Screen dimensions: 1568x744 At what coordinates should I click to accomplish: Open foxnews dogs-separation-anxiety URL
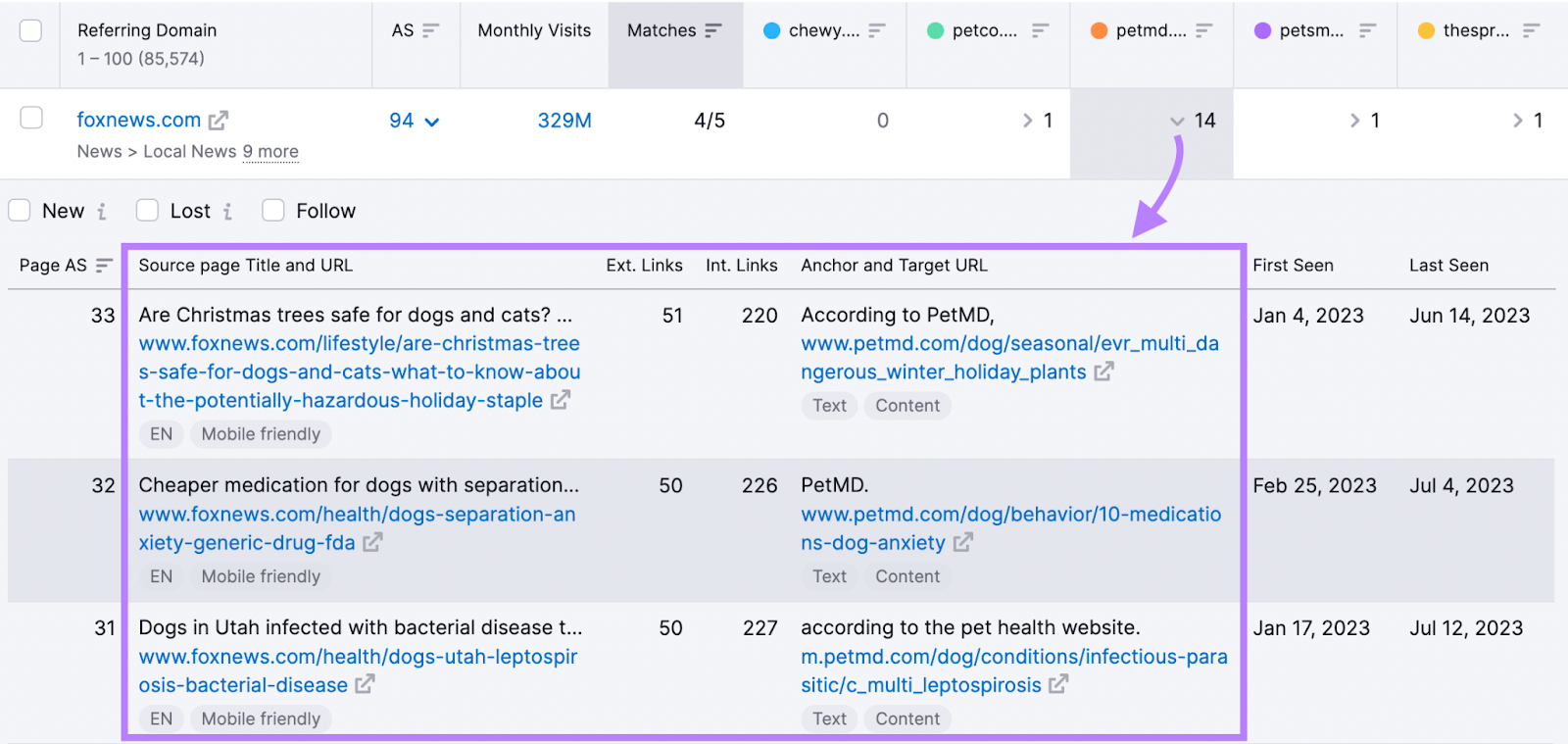357,528
